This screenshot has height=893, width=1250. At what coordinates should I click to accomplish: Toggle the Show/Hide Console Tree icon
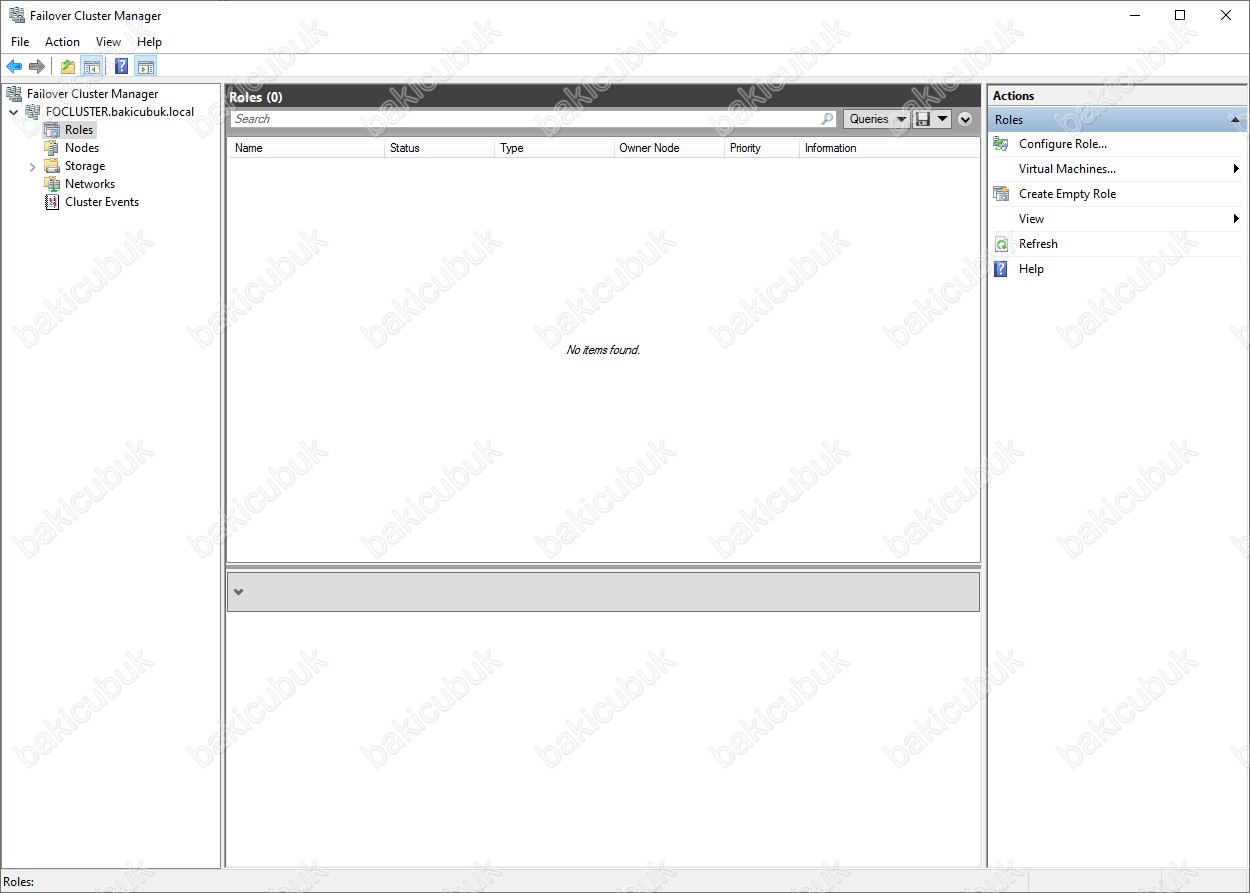click(91, 67)
